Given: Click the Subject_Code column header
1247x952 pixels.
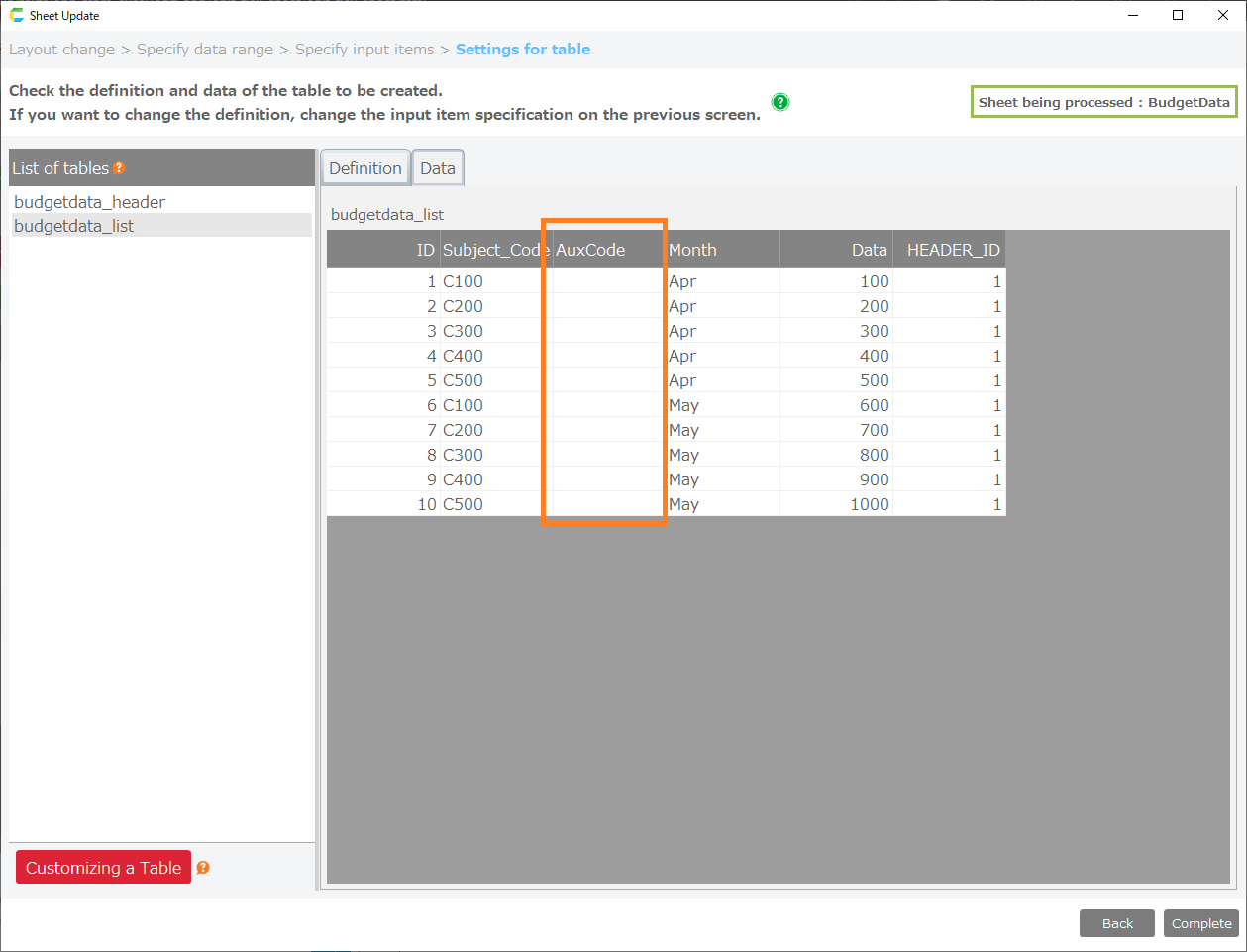Looking at the screenshot, I should point(493,250).
